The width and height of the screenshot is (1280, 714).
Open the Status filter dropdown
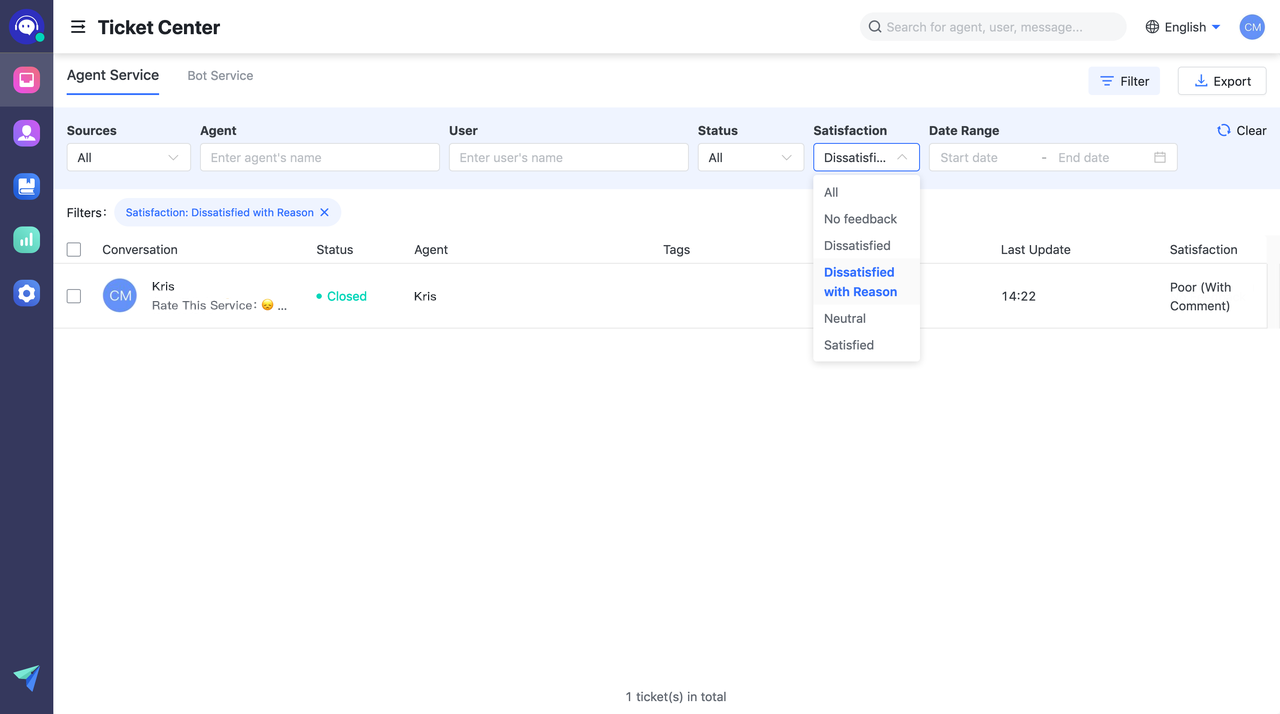pyautogui.click(x=750, y=158)
